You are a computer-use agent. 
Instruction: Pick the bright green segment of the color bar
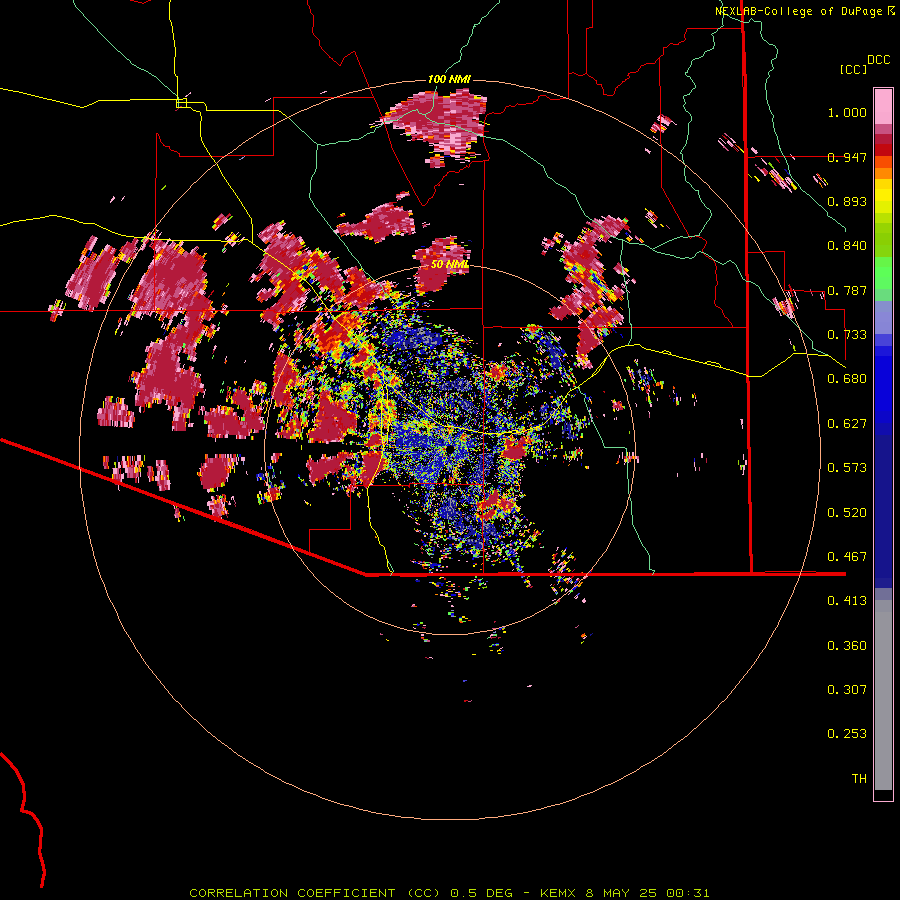(883, 273)
